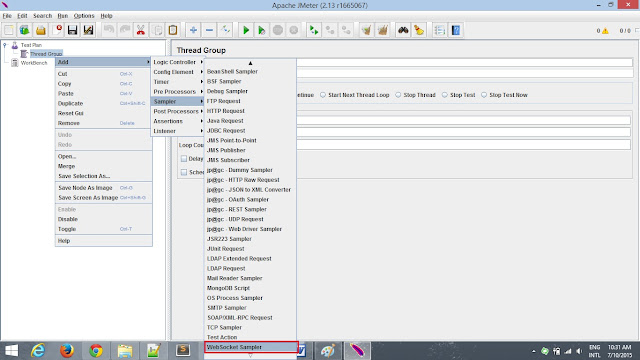The image size is (640, 360).
Task: Click the Shutdown test icon
Action: tap(293, 30)
